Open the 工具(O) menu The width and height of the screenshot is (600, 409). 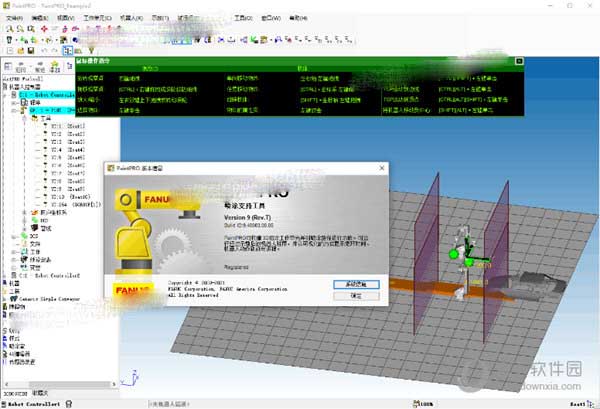click(x=243, y=18)
